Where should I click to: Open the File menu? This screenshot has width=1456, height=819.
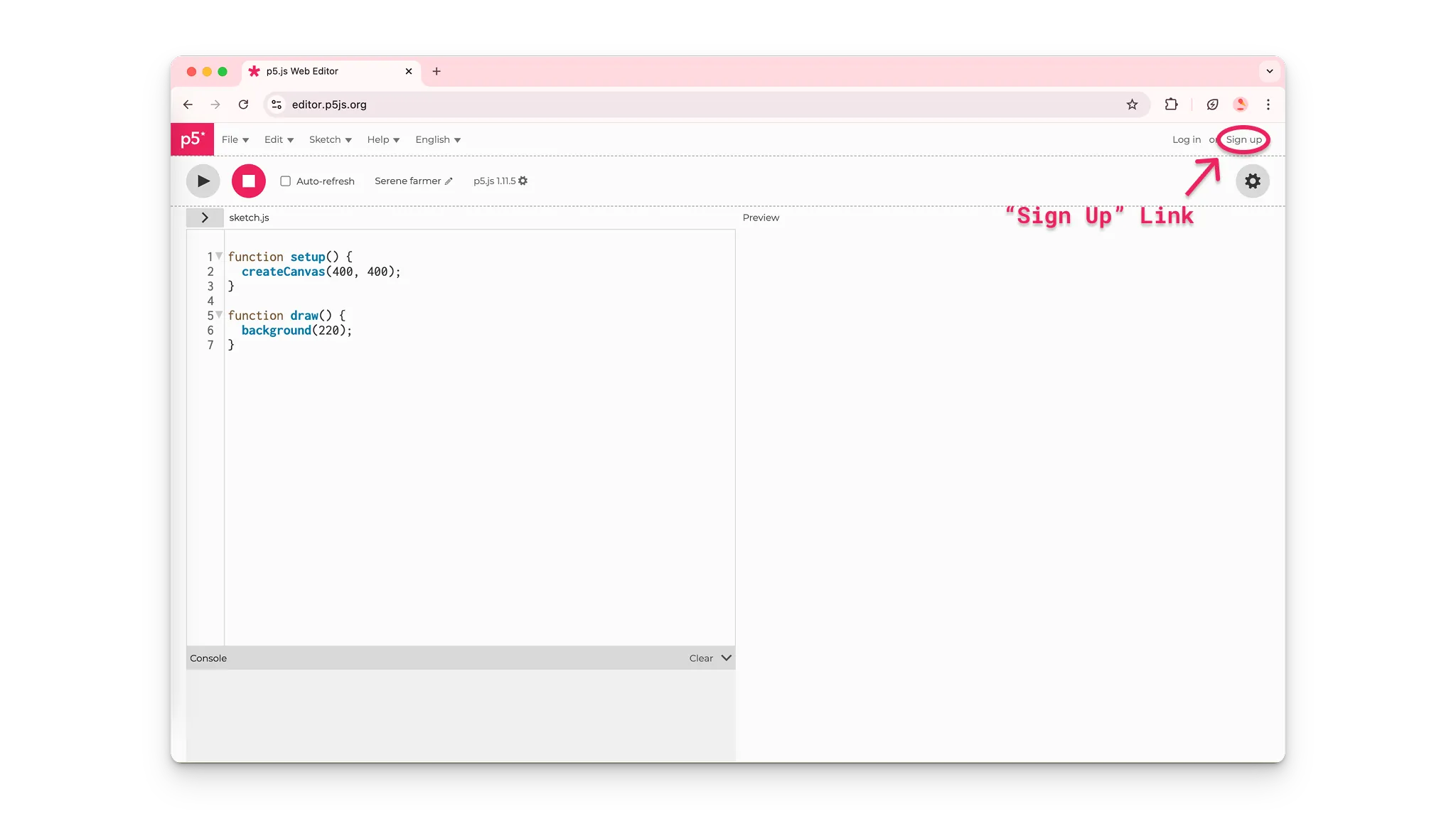pyautogui.click(x=235, y=139)
